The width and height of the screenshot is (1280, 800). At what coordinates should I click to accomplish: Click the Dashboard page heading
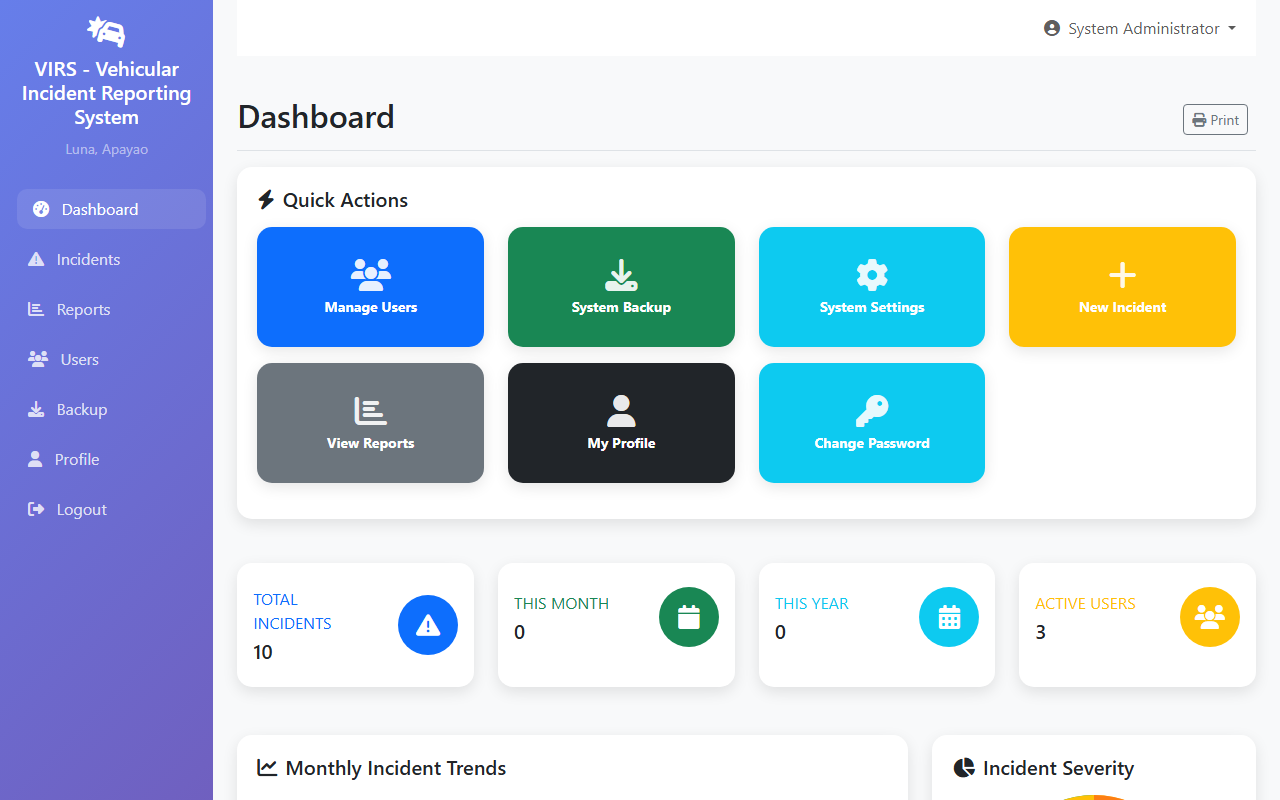316,117
